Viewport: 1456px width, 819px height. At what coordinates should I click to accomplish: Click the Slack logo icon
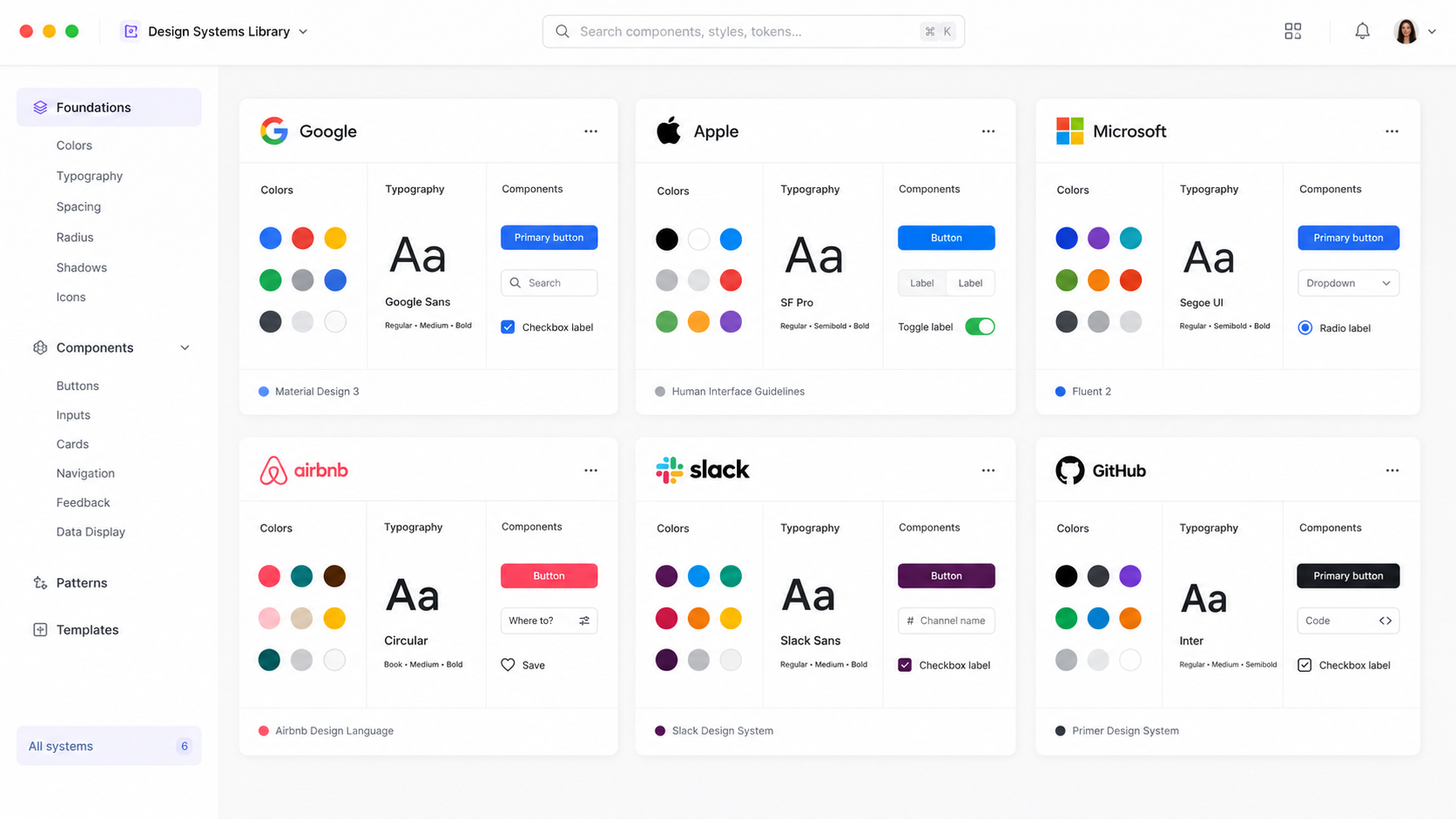coord(670,470)
